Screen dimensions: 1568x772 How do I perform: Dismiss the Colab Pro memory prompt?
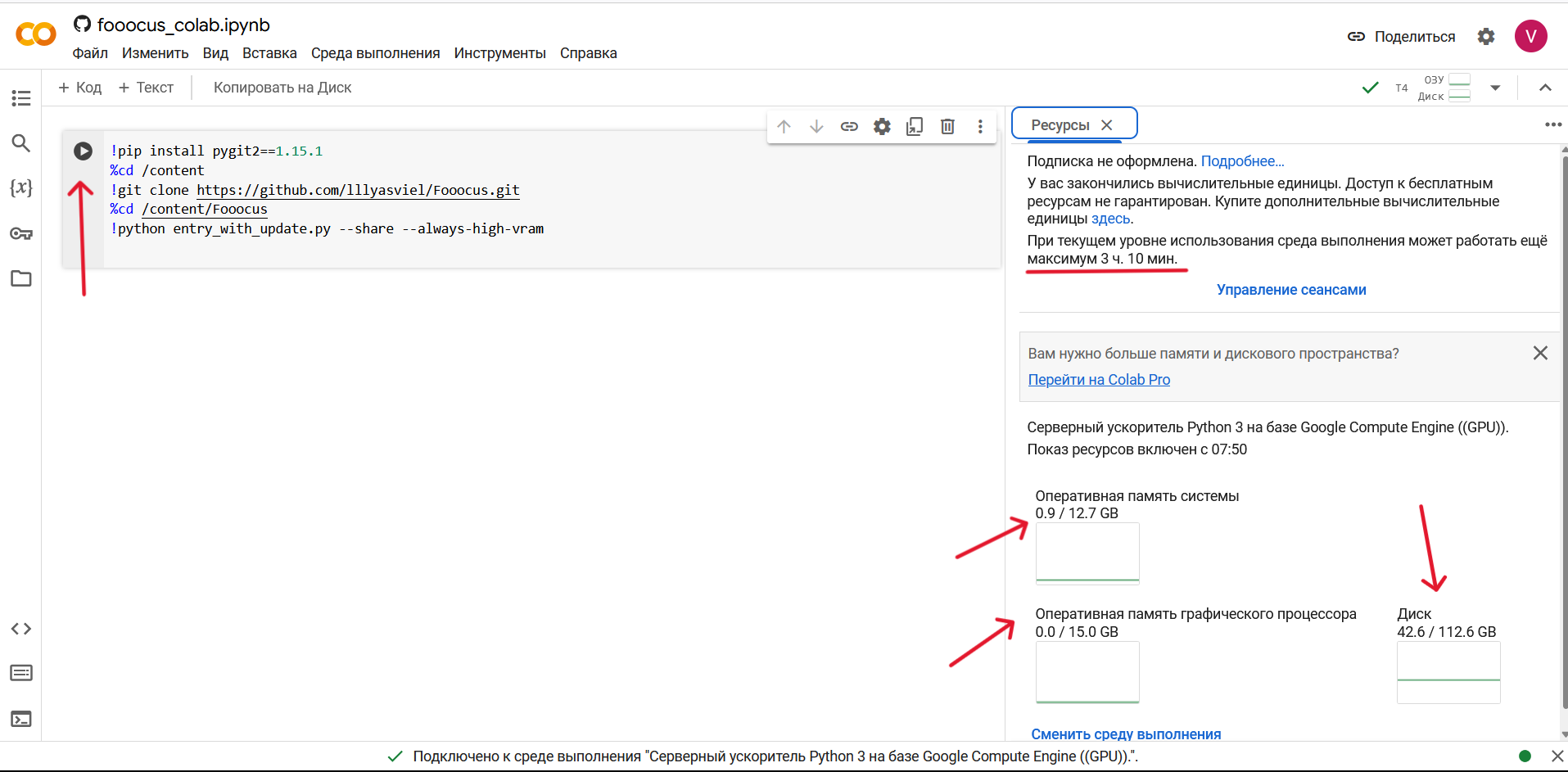tap(1540, 353)
